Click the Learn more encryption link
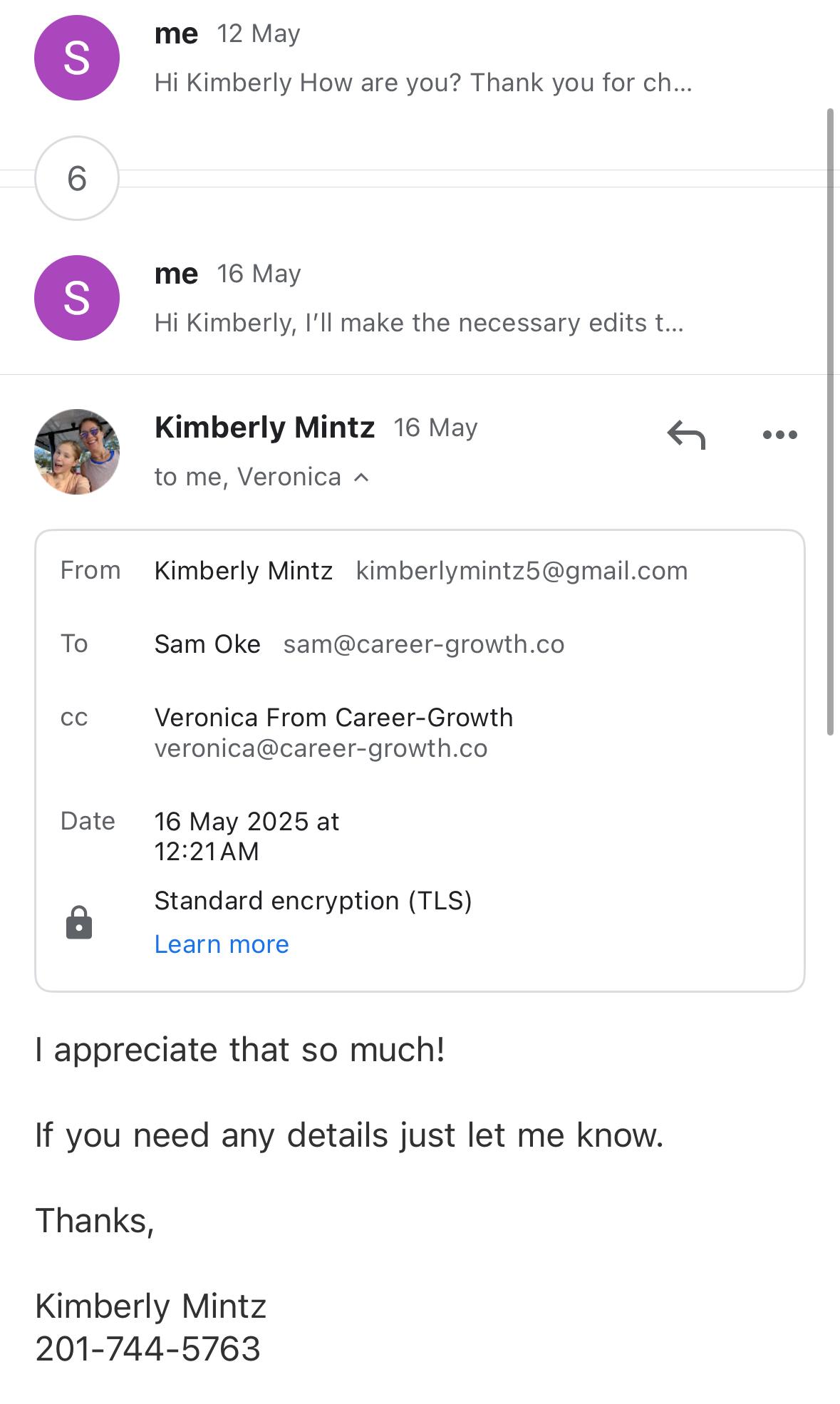Viewport: 840px width, 1404px height. 222,944
